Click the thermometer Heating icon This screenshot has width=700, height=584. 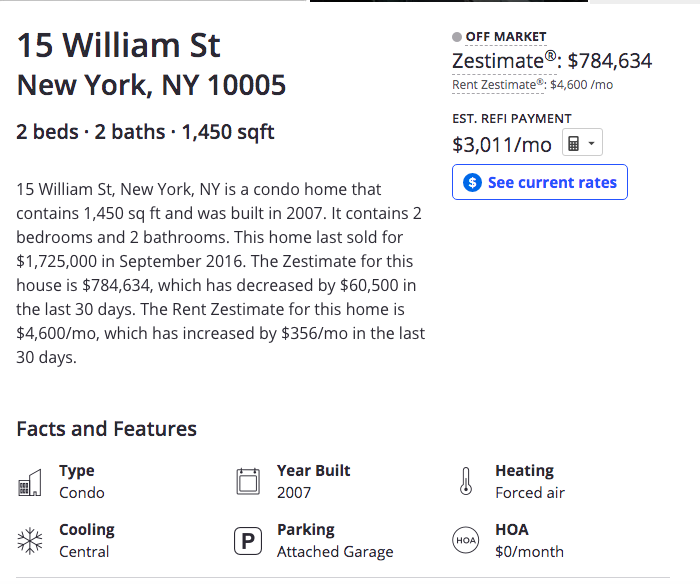pos(466,481)
